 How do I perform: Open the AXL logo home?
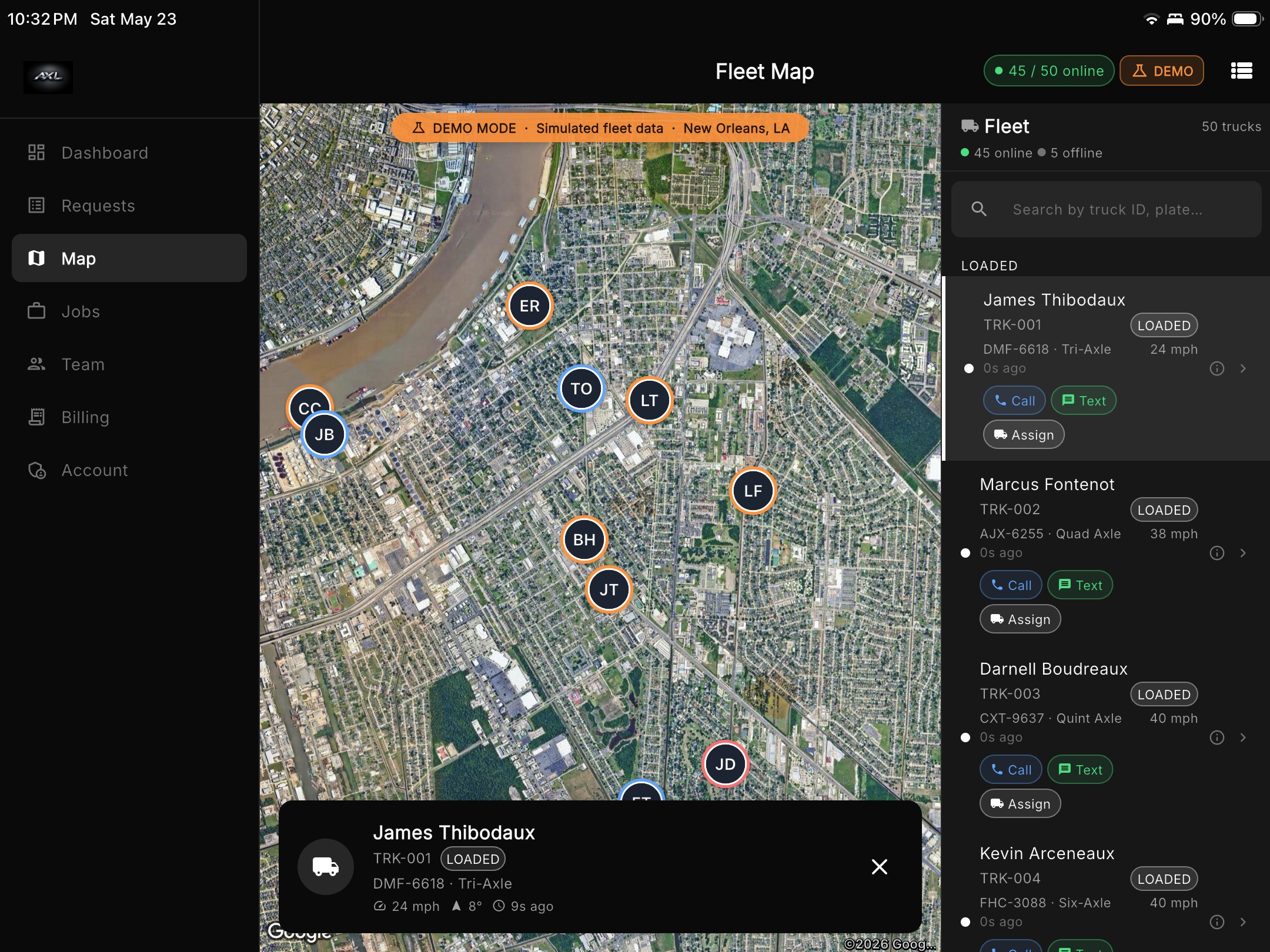coord(48,77)
